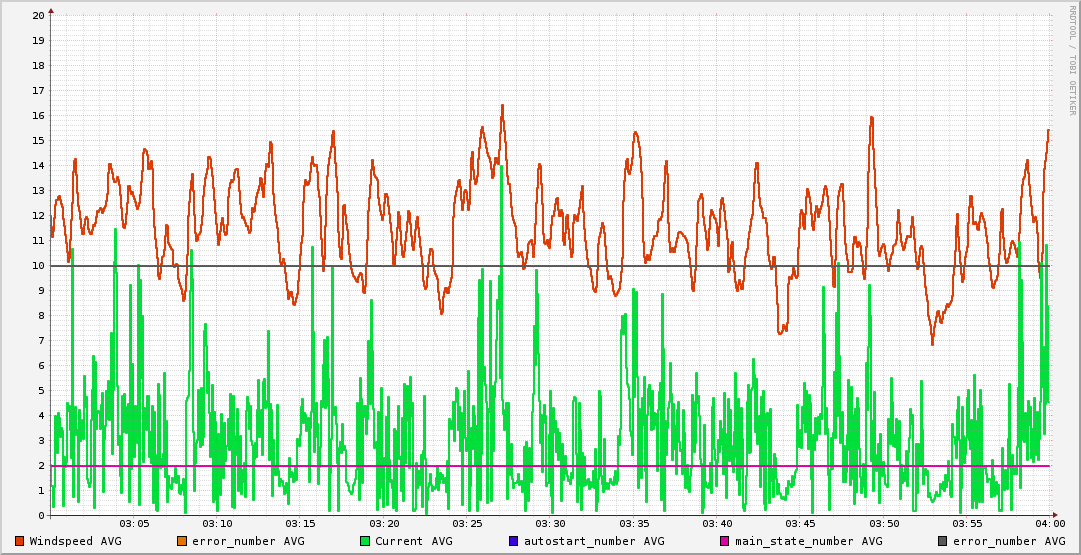1081x555 pixels.
Task: Select the 'Current AVG' legend label
Action: click(414, 541)
